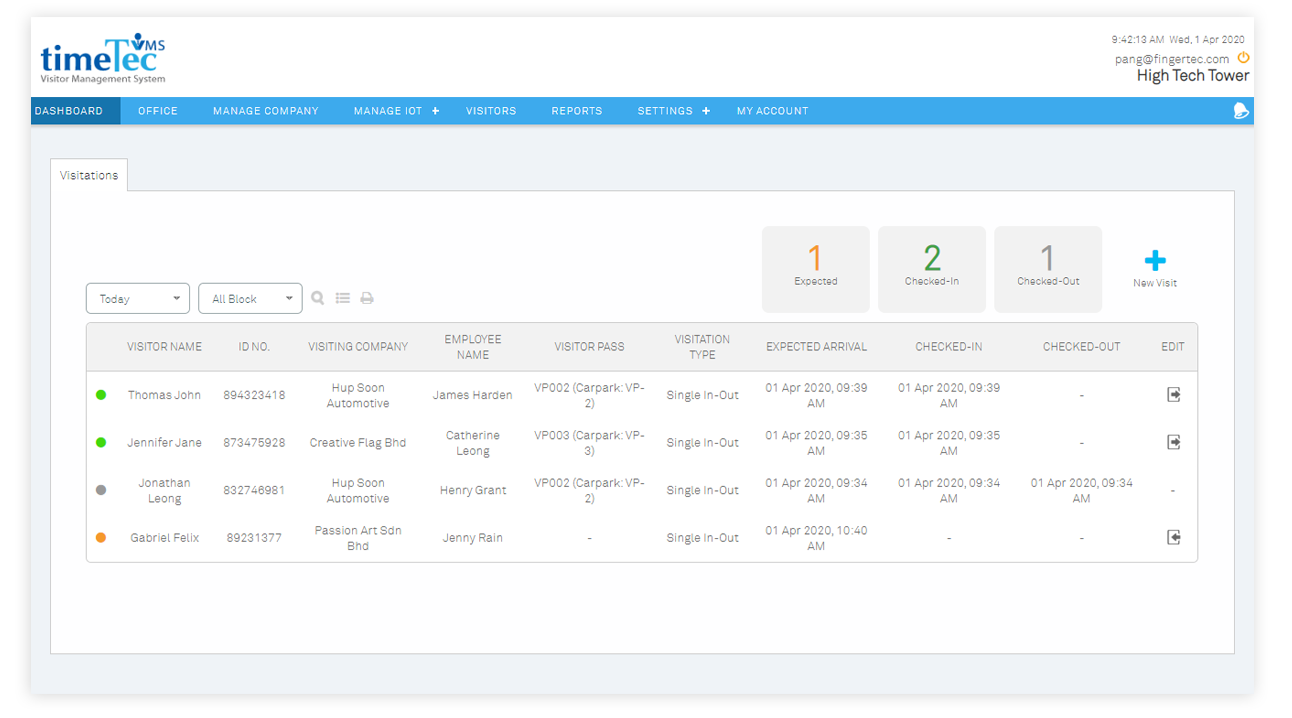Image resolution: width=1292 pixels, height=718 pixels.
Task: Expand the Manage IOT menu
Action: pyautogui.click(x=396, y=111)
